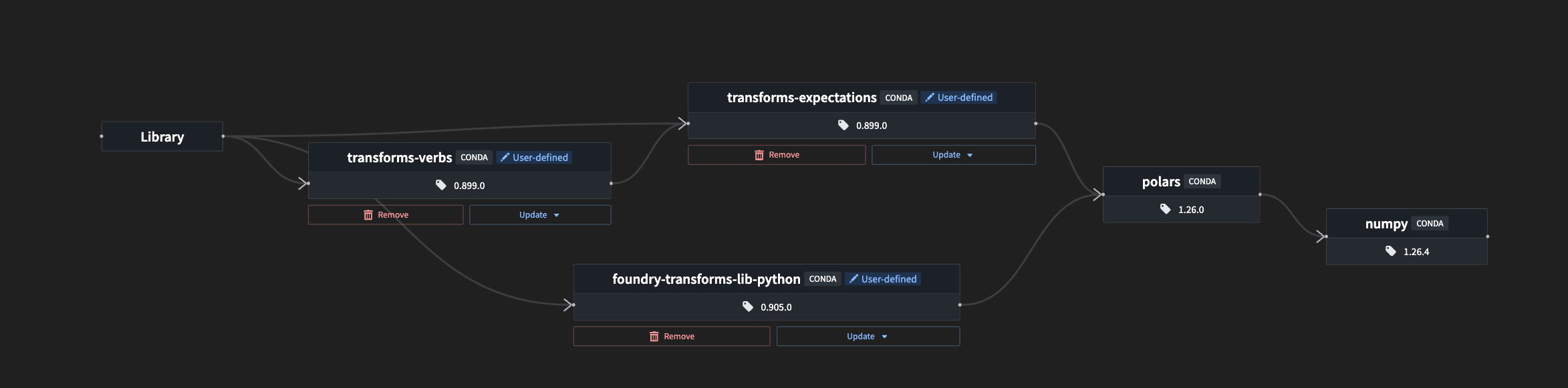Viewport: 1568px width, 388px height.
Task: Click the trash icon inside foundry-transforms-lib-python Remove button
Action: (654, 336)
